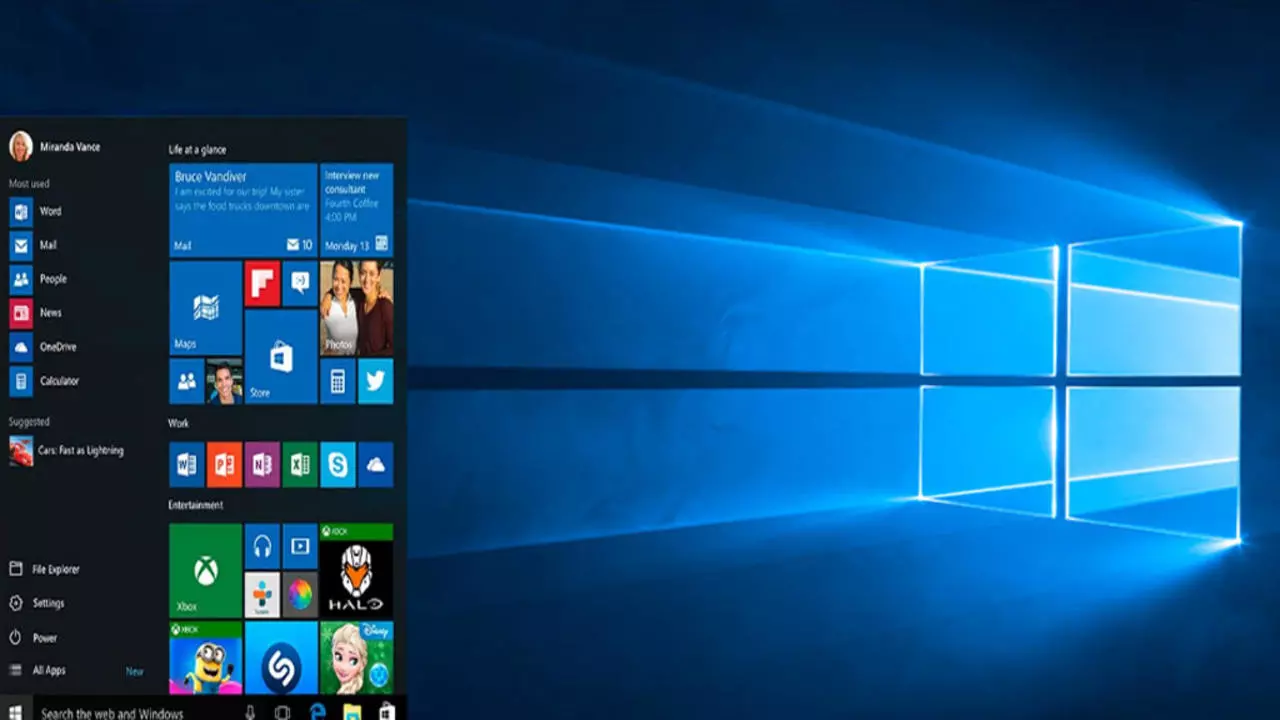Open the Maps tile
This screenshot has width=1280, height=720.
205,308
